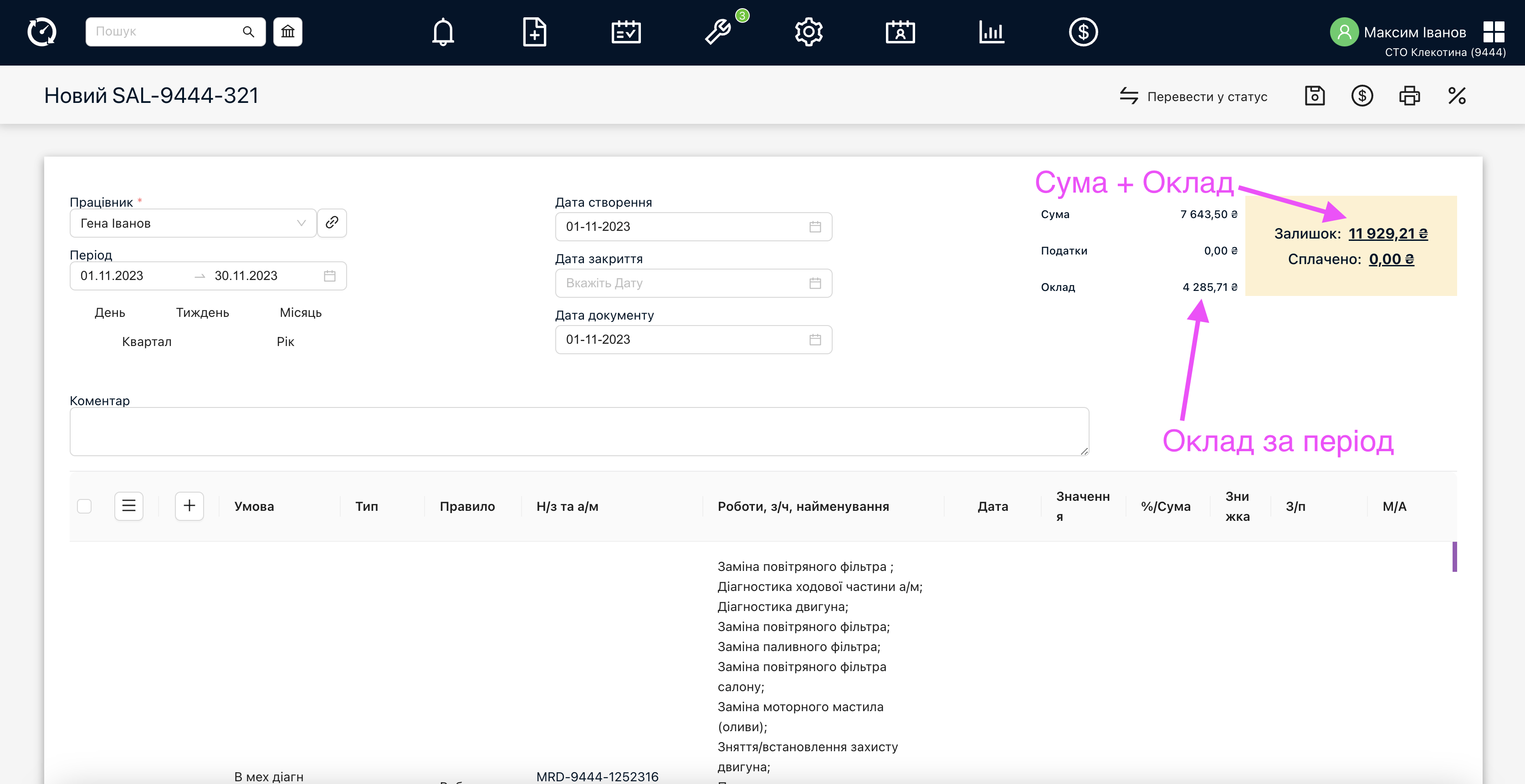This screenshot has width=1525, height=784.
Task: Open the Перевести у статус menu
Action: (1193, 97)
